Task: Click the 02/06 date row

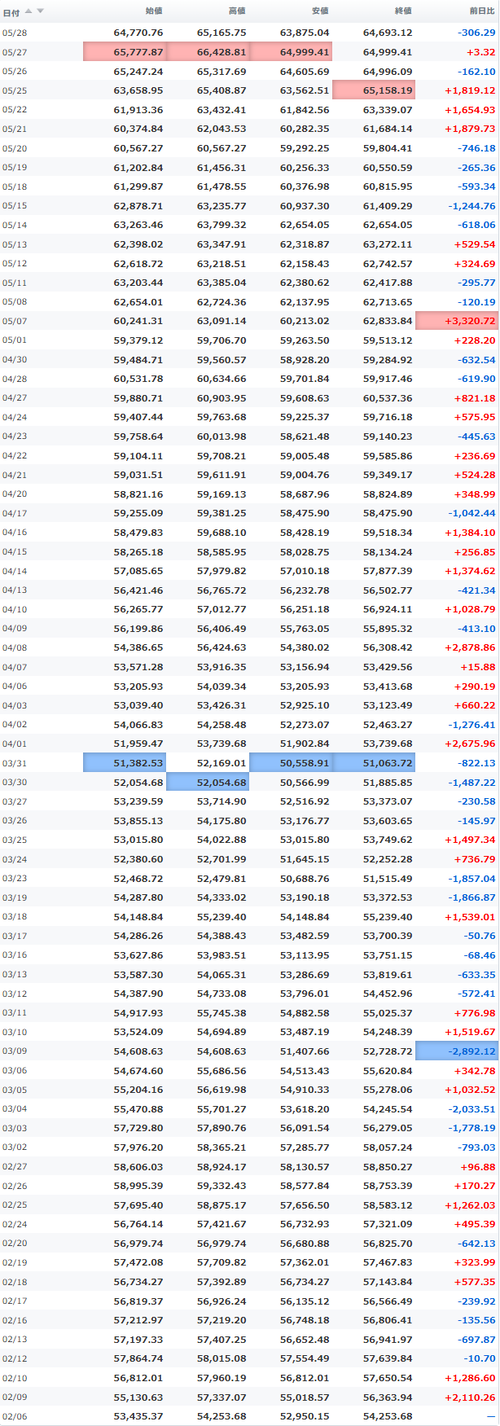Action: pos(250,1416)
